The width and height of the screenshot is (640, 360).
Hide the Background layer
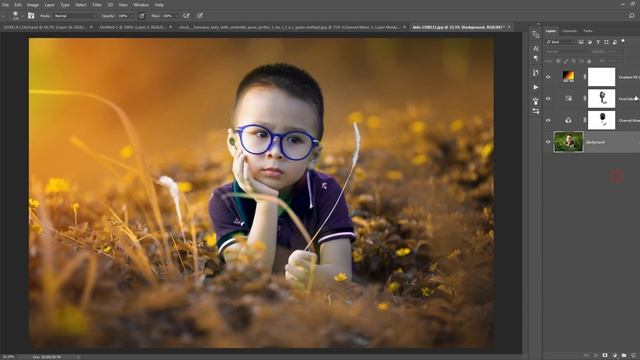(x=548, y=142)
